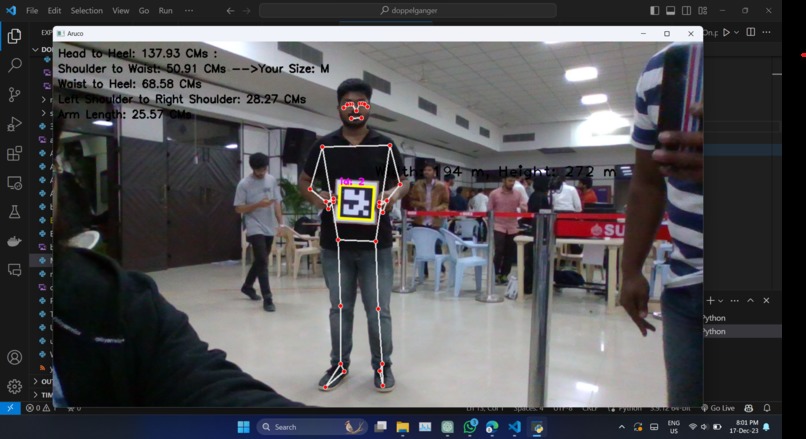
Task: Toggle the primary side bar layout icon
Action: click(x=654, y=10)
